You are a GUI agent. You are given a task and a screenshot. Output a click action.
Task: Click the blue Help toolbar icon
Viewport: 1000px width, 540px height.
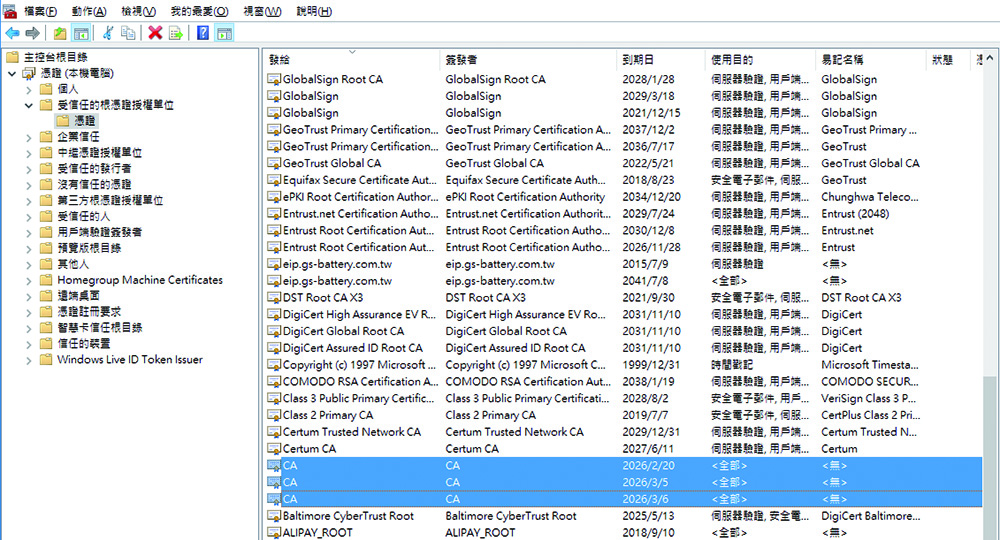203,33
